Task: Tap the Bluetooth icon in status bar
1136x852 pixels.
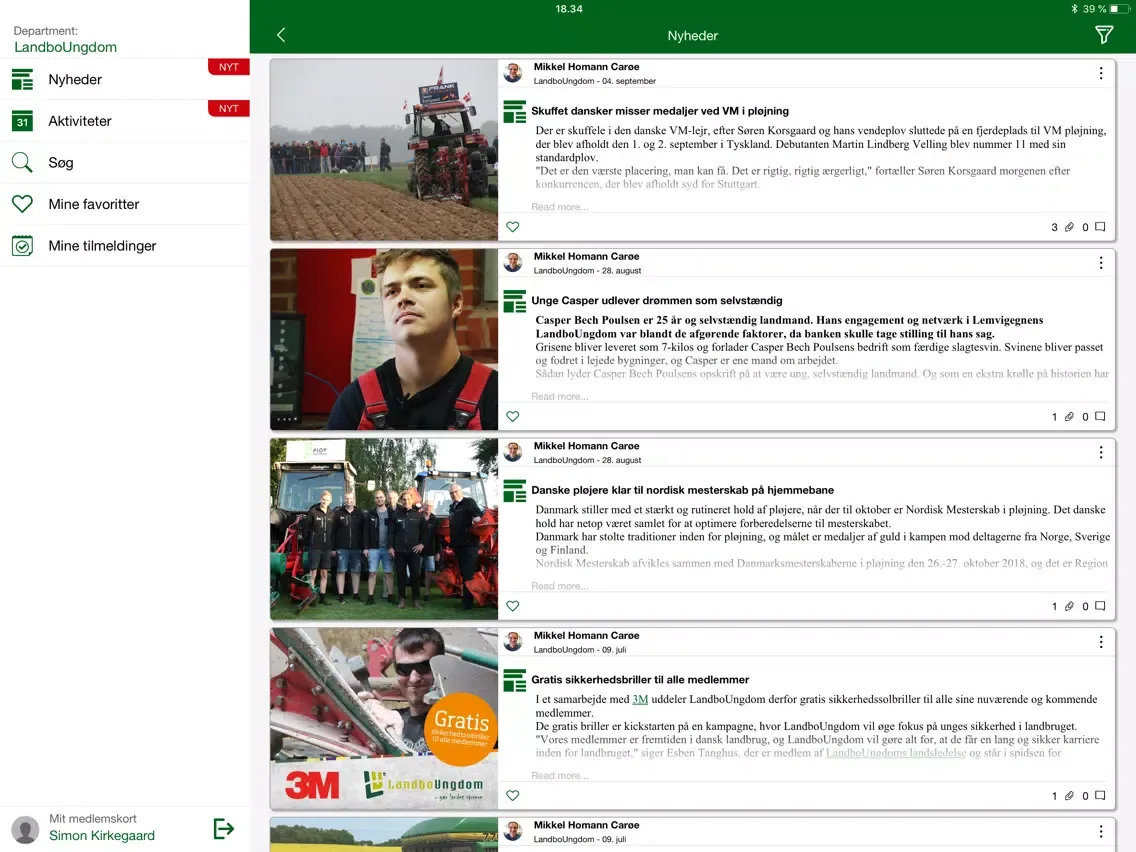Action: pyautogui.click(x=1074, y=9)
